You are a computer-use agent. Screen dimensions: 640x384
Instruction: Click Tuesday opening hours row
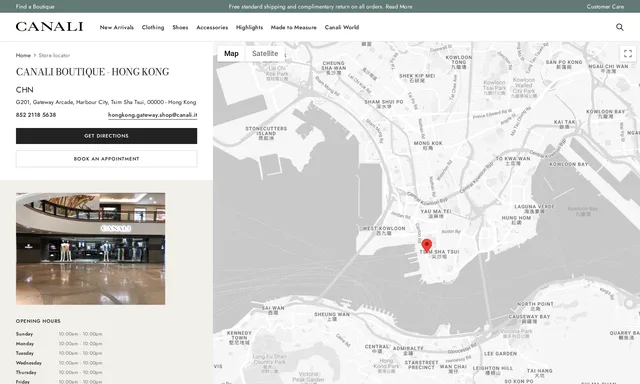pyautogui.click(x=59, y=353)
